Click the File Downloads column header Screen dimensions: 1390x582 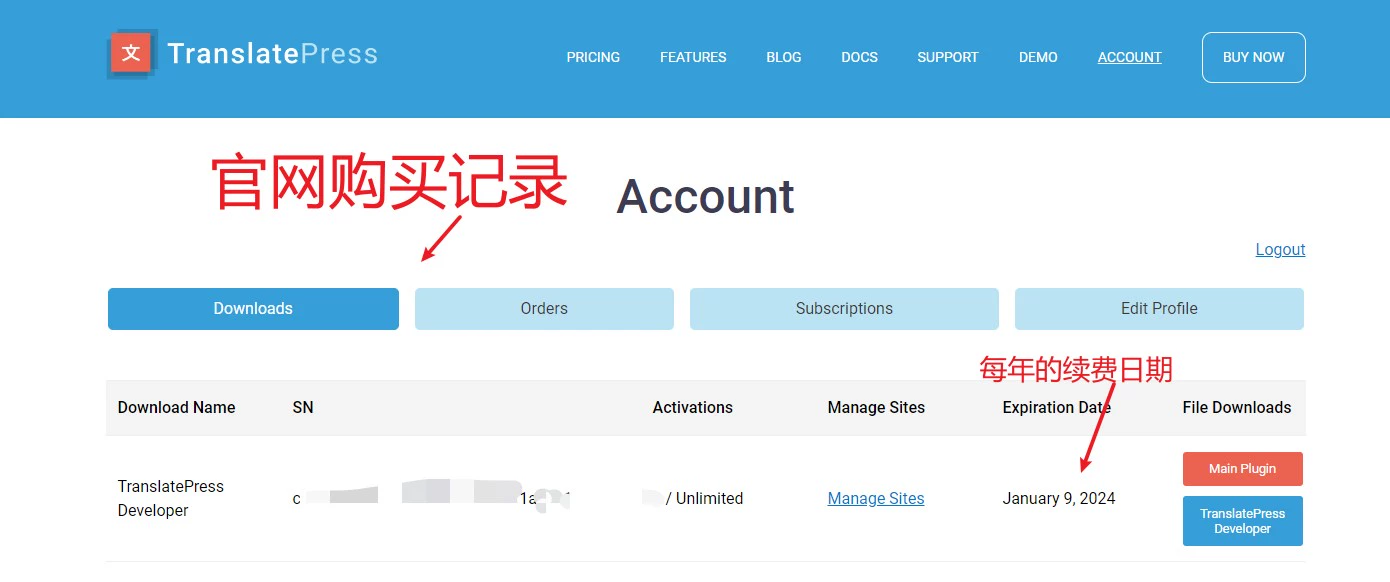[1237, 407]
